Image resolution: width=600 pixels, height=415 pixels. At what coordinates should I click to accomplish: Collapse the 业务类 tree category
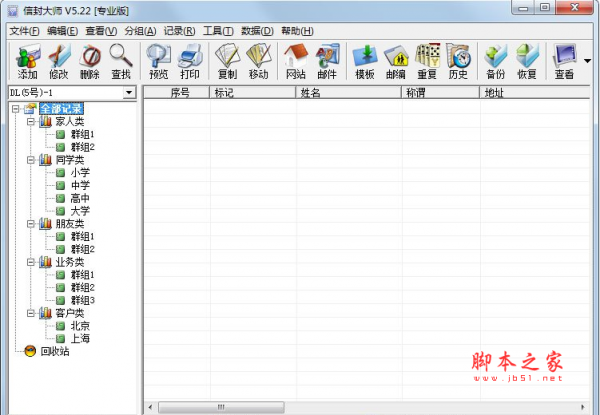point(31,262)
